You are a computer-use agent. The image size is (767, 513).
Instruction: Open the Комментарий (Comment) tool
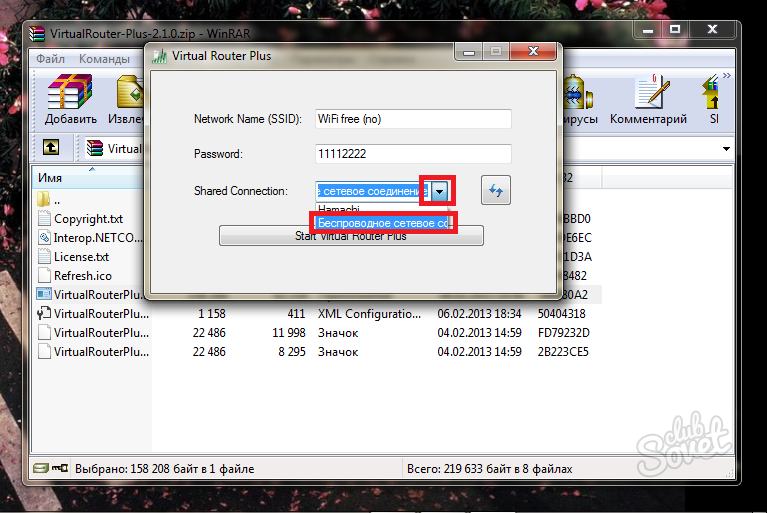(648, 100)
